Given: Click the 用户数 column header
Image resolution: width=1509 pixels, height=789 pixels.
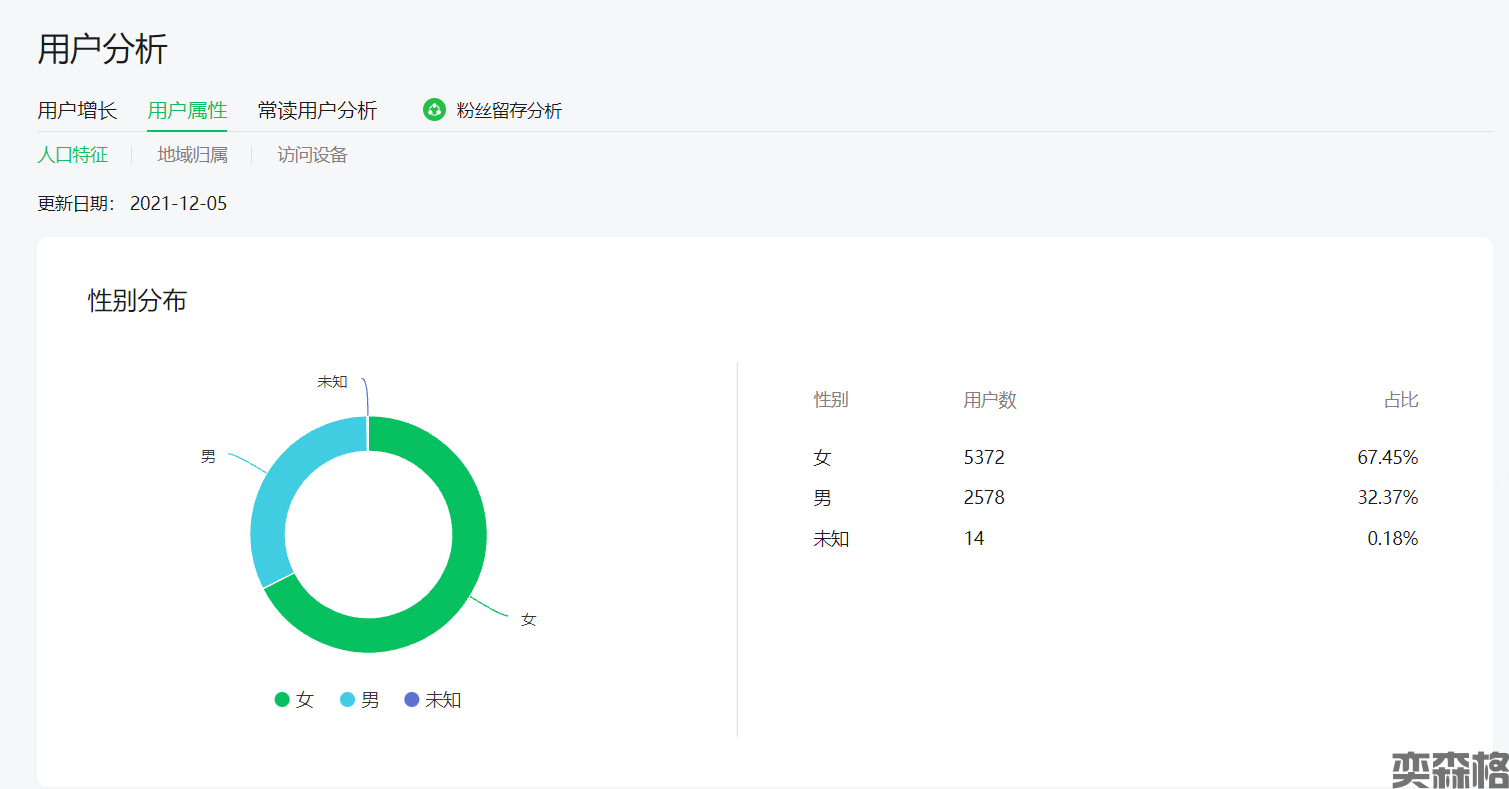Looking at the screenshot, I should tap(989, 400).
